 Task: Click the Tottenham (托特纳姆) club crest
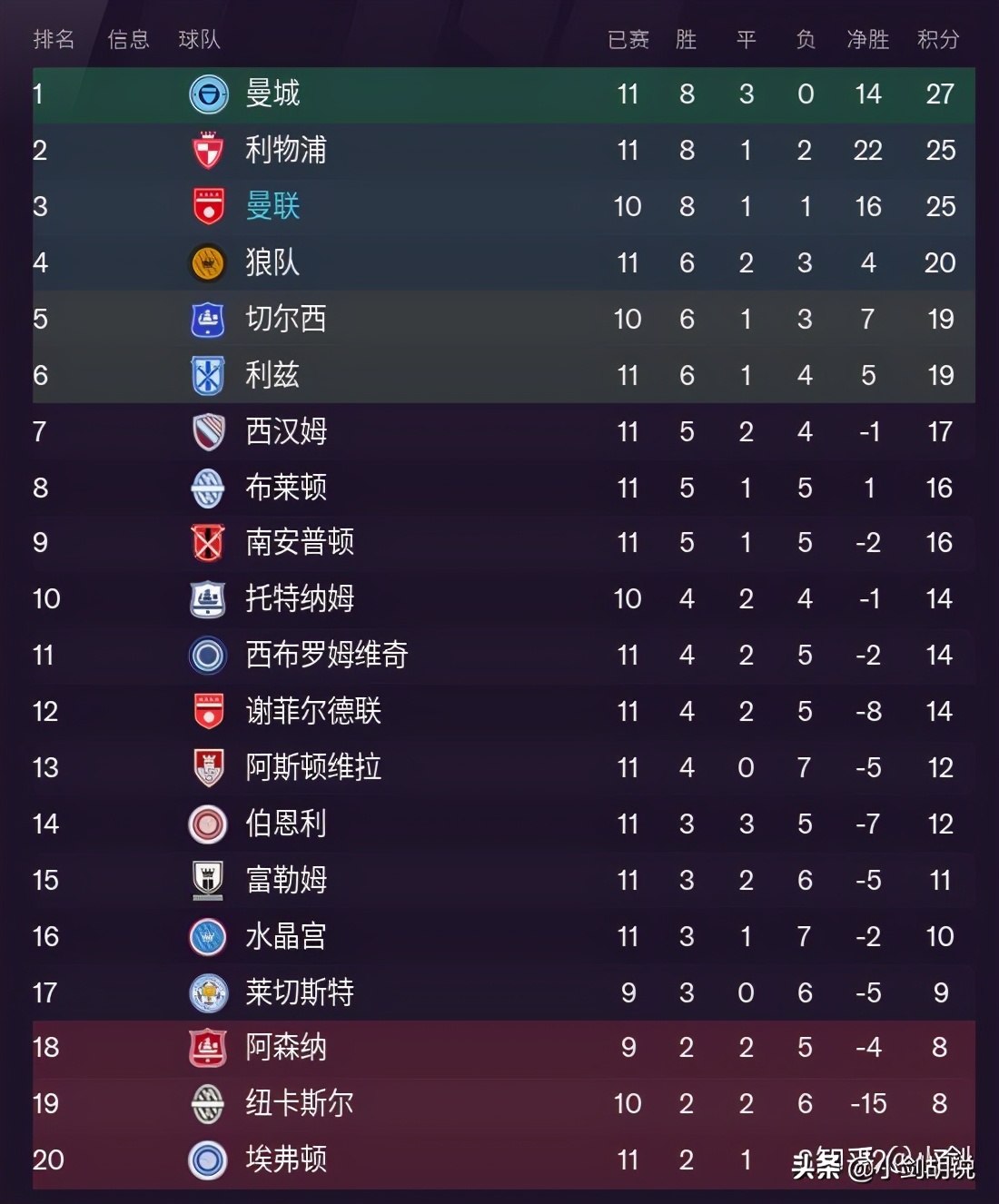pyautogui.click(x=207, y=599)
